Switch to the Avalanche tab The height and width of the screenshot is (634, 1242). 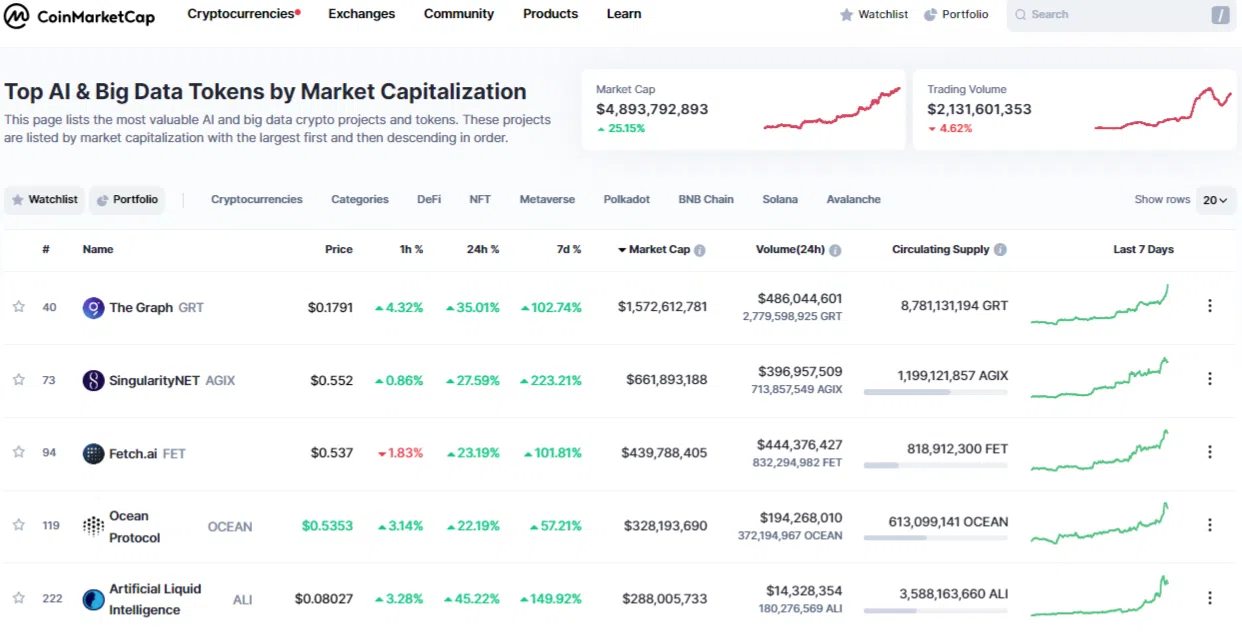[854, 200]
